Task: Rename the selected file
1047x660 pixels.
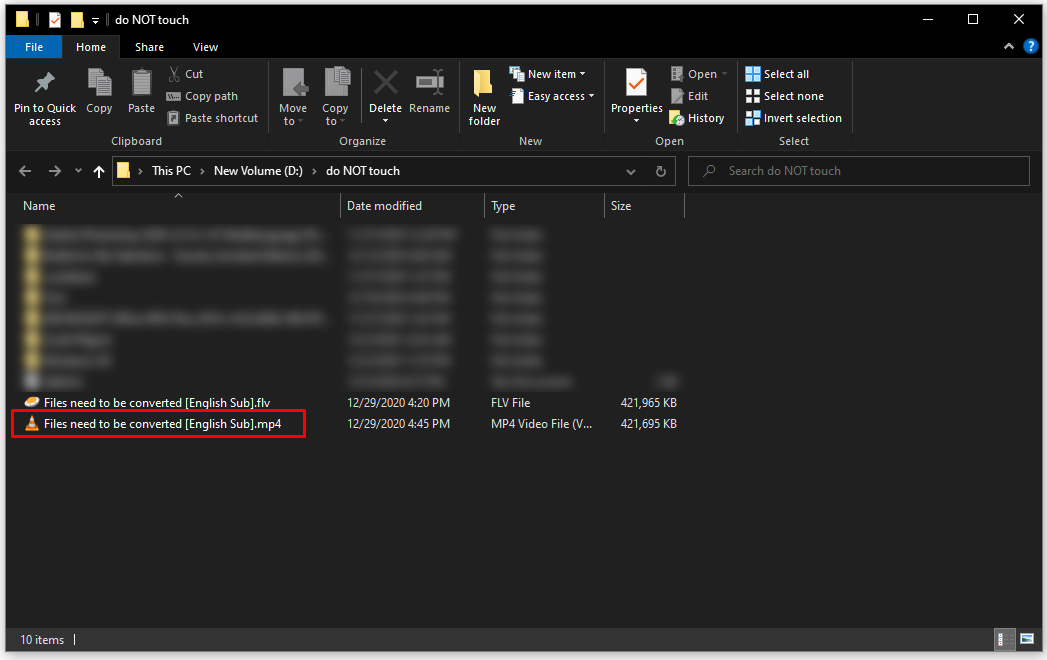Action: (430, 96)
